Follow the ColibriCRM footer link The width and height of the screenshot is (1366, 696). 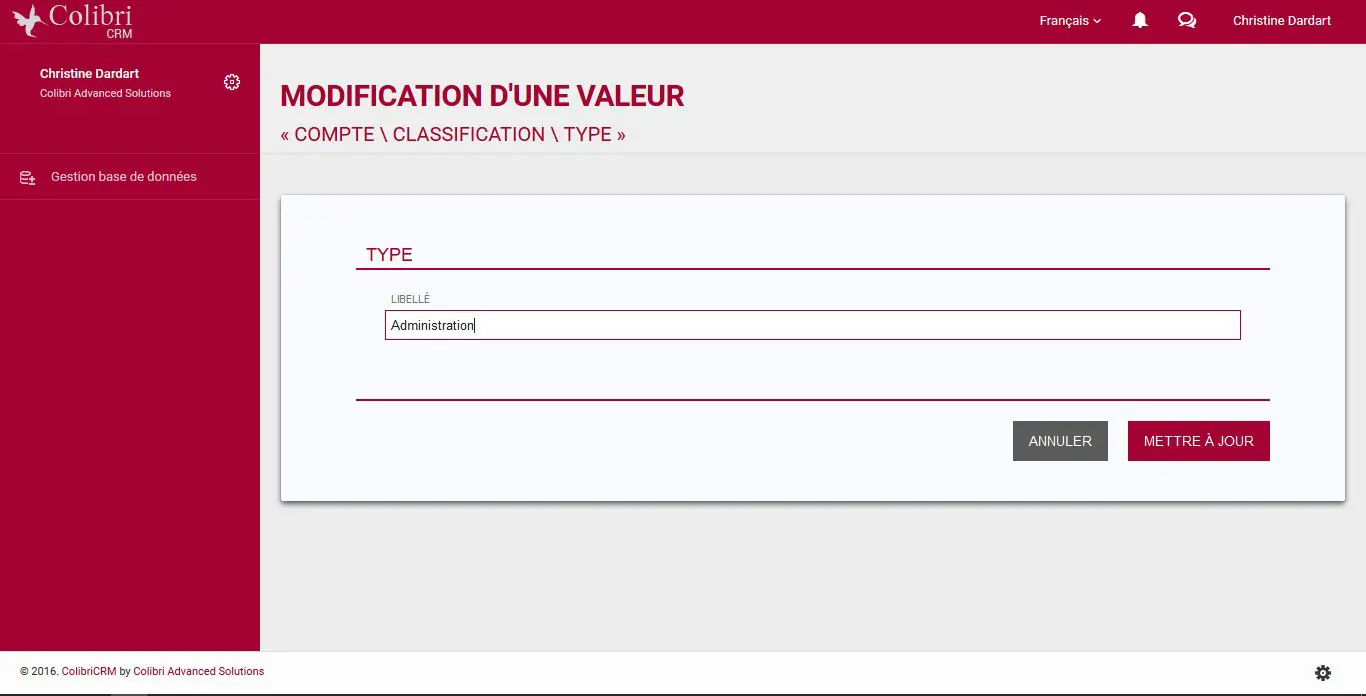pyautogui.click(x=89, y=671)
